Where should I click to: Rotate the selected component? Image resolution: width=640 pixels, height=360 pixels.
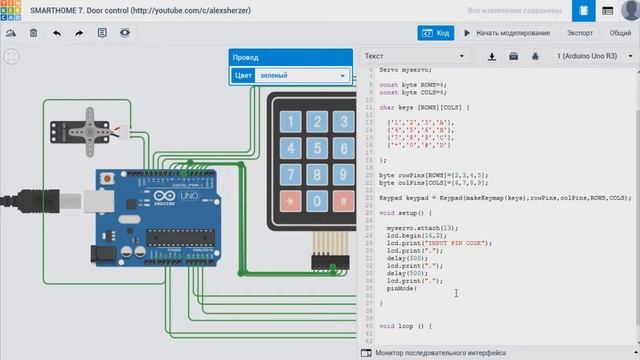coord(11,33)
